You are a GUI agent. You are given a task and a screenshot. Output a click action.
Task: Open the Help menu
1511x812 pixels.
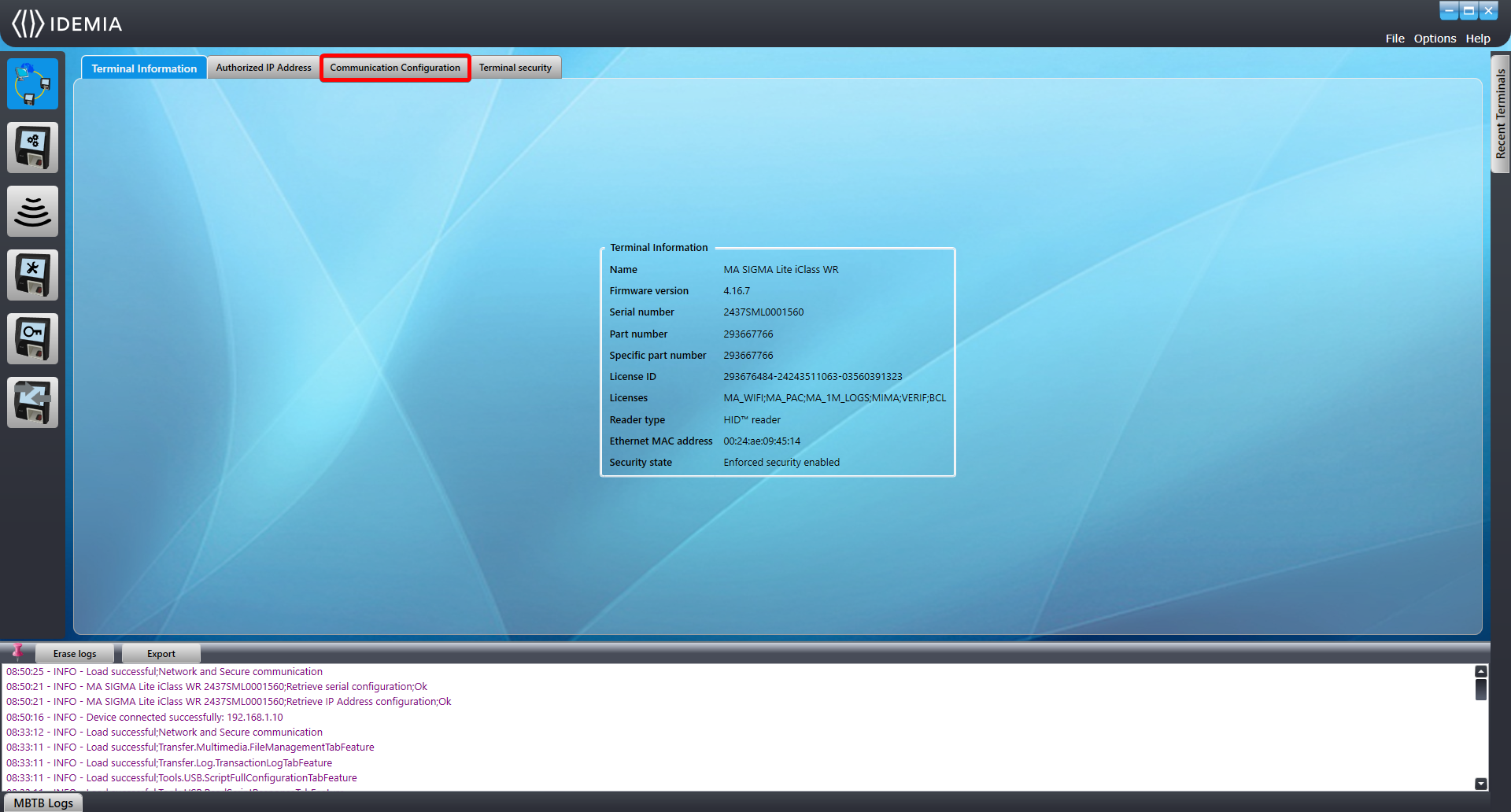coord(1477,39)
